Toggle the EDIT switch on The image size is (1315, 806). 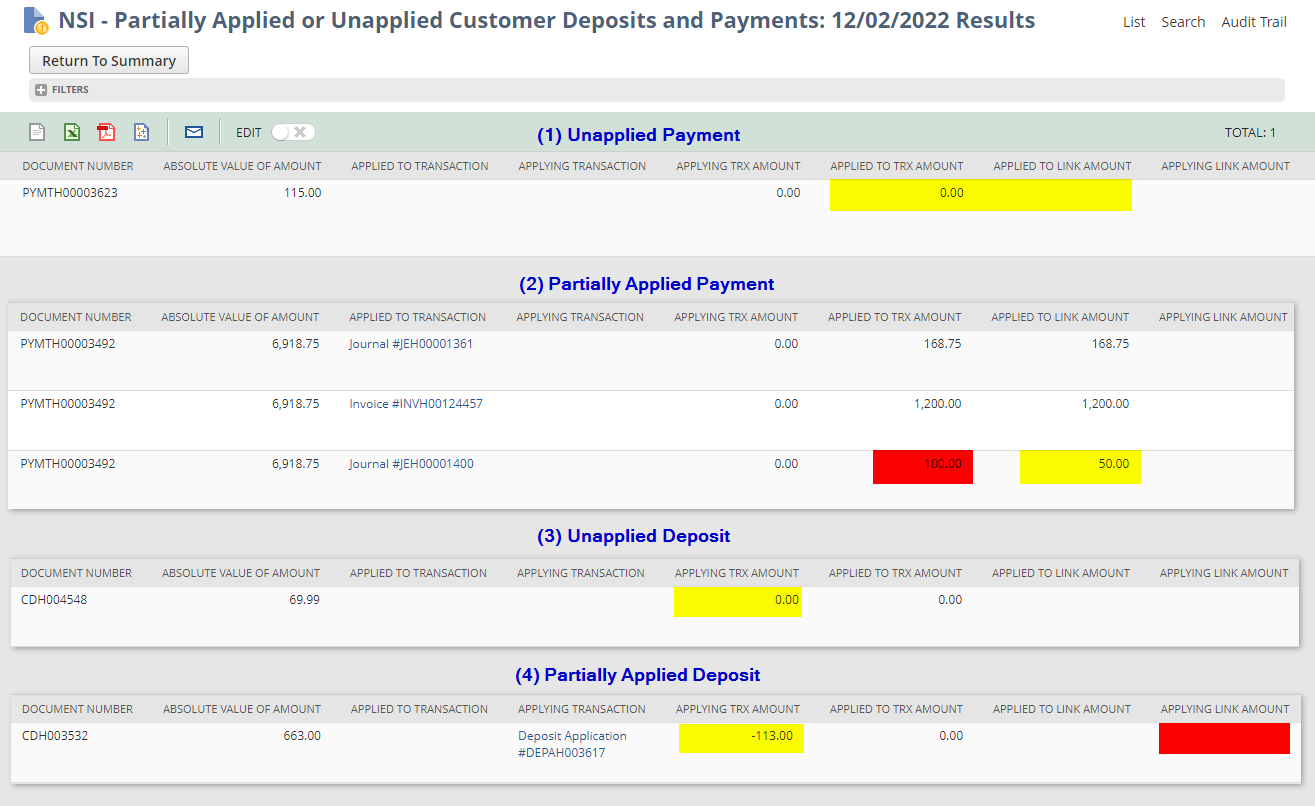pyautogui.click(x=293, y=132)
